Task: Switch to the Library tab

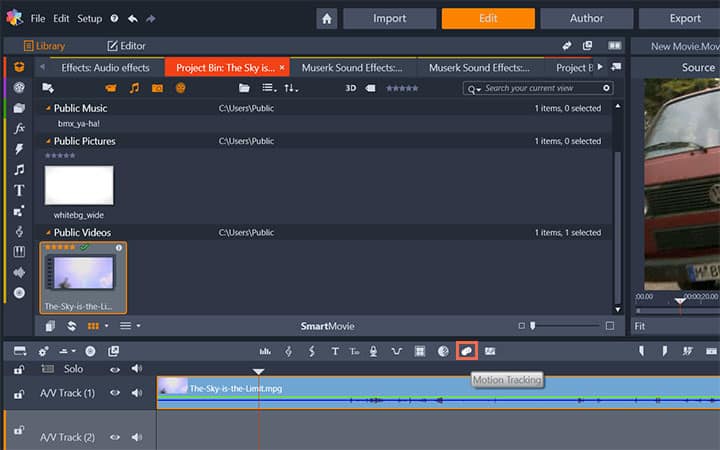Action: click(44, 46)
